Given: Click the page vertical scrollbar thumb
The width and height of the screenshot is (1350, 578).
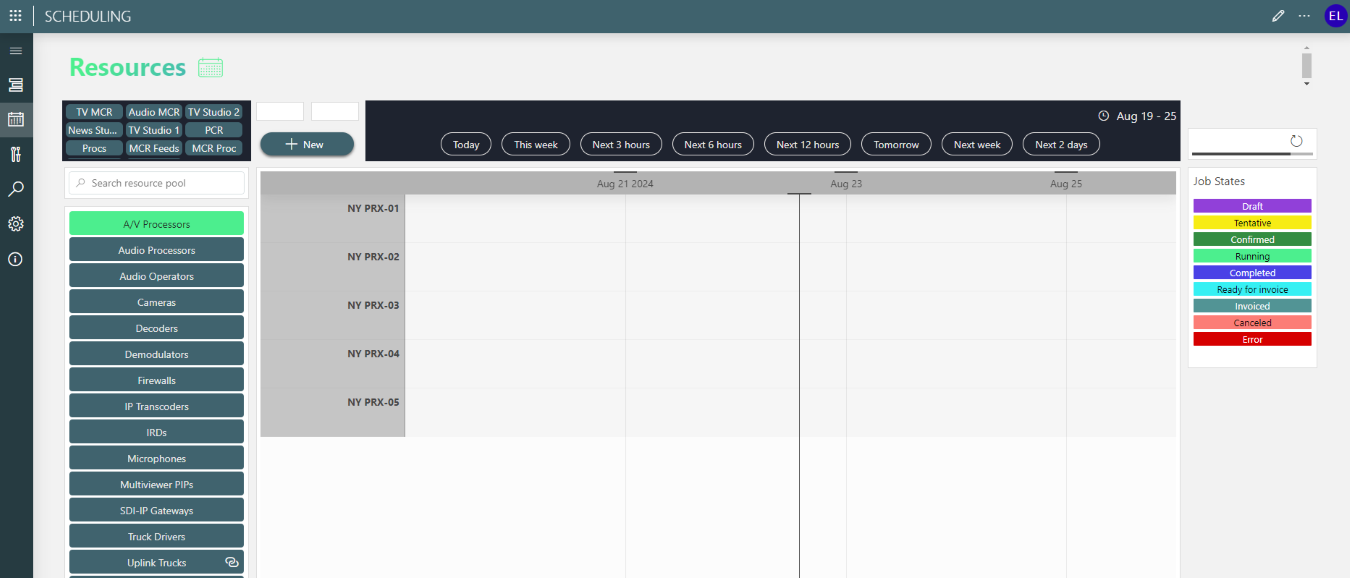Looking at the screenshot, I should click(x=1306, y=65).
